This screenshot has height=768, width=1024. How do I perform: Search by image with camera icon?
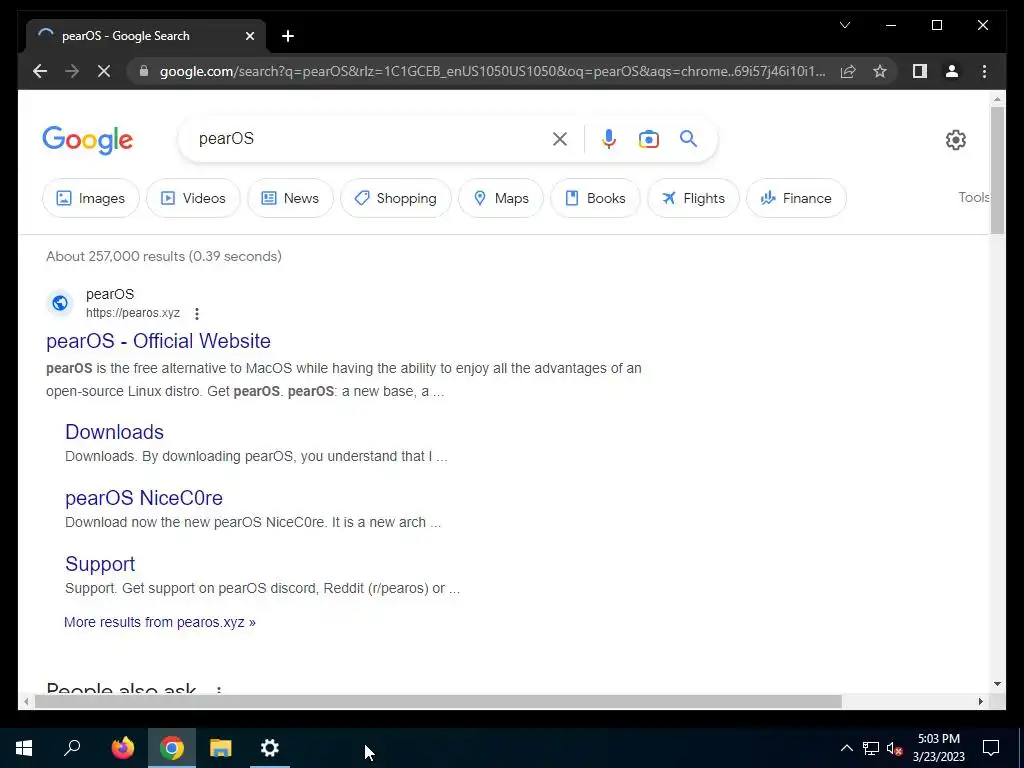pos(648,139)
